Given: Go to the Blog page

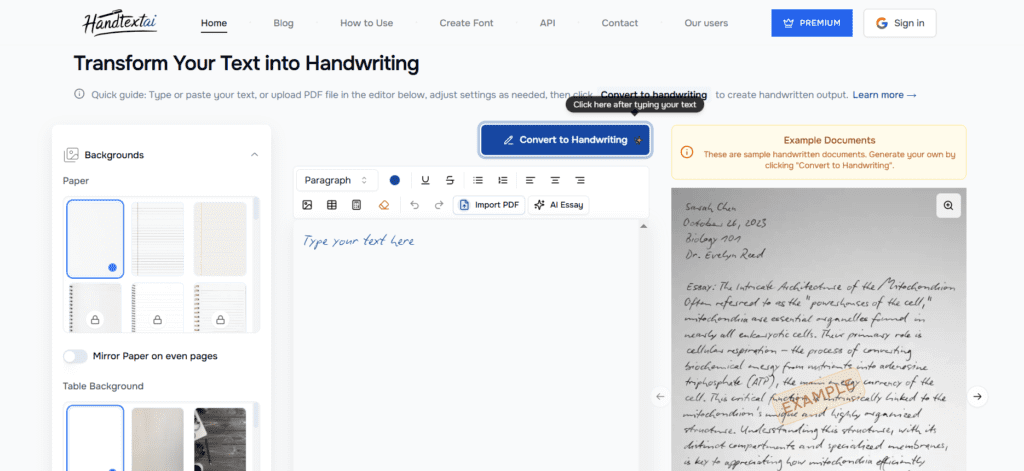Looking at the screenshot, I should [x=283, y=23].
